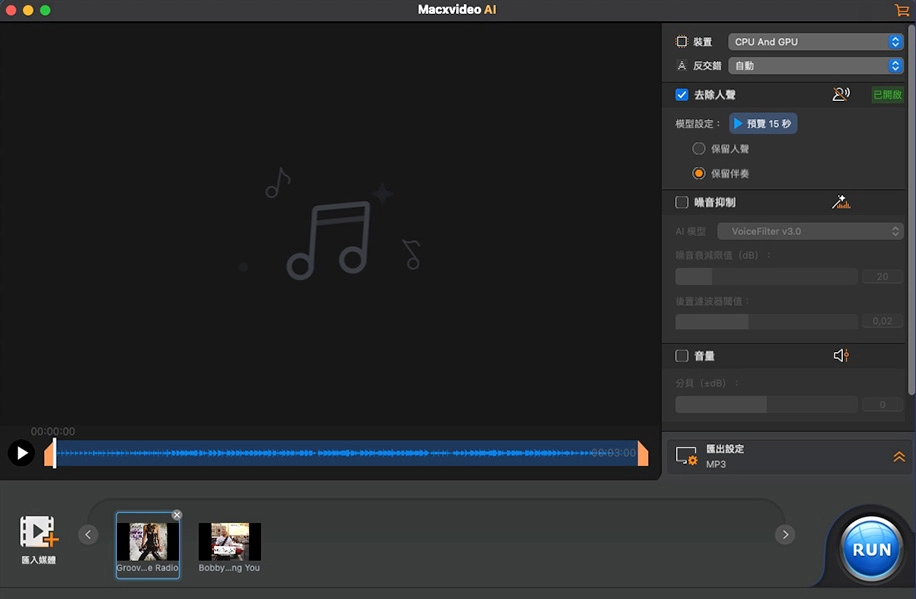Remove the Groove Radio clip with X
The image size is (916, 599).
[x=177, y=515]
